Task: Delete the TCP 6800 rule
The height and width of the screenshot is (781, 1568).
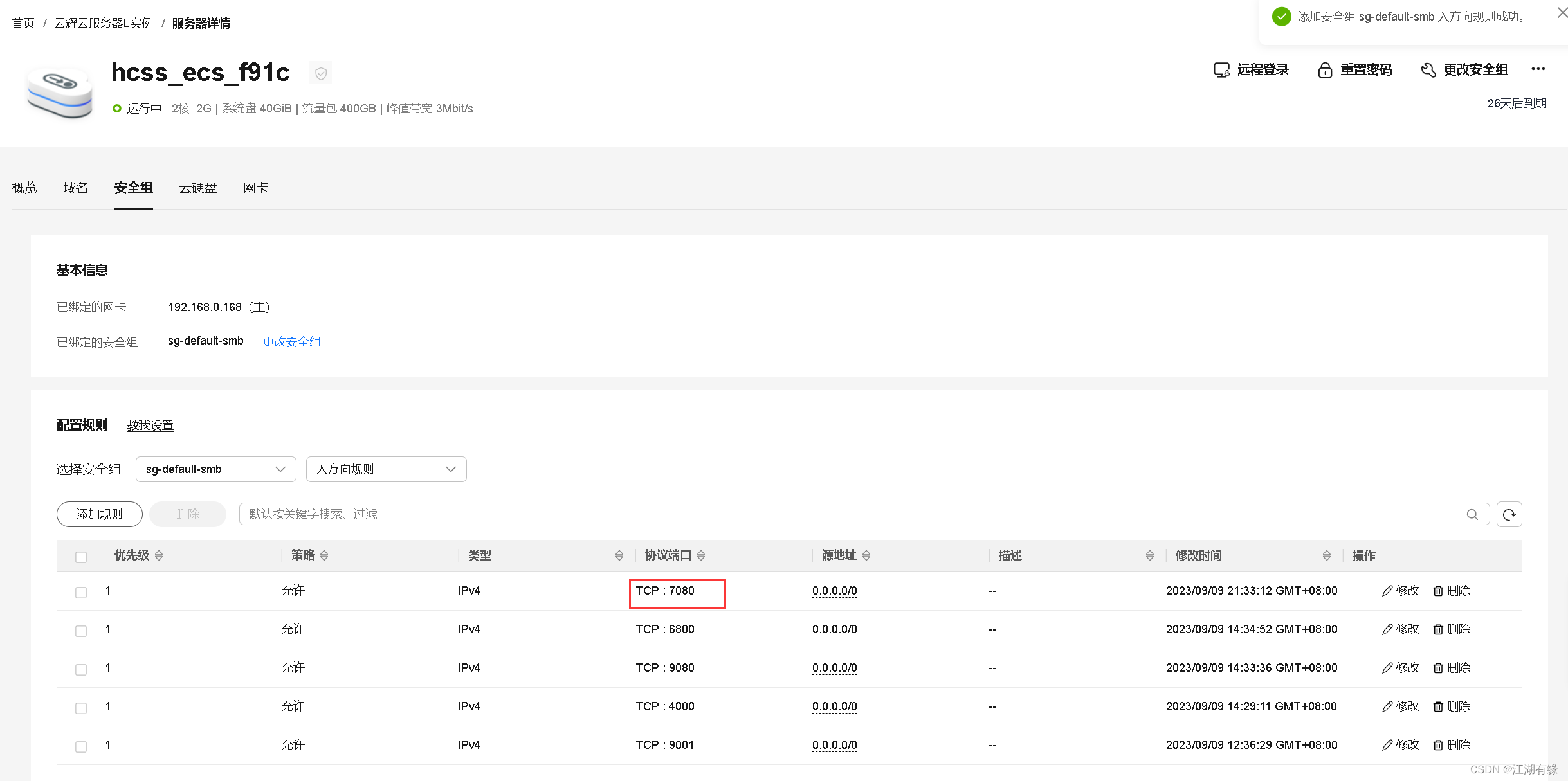Action: coord(1452,629)
